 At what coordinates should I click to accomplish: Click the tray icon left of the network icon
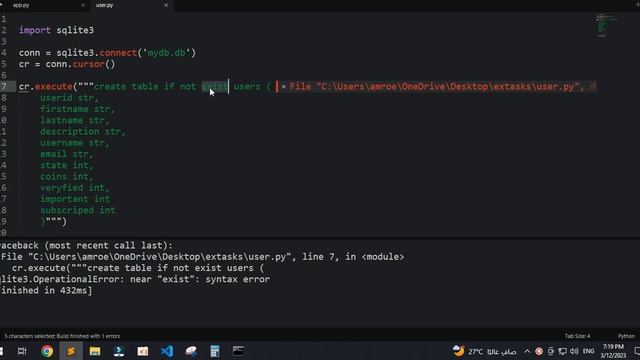click(551, 351)
